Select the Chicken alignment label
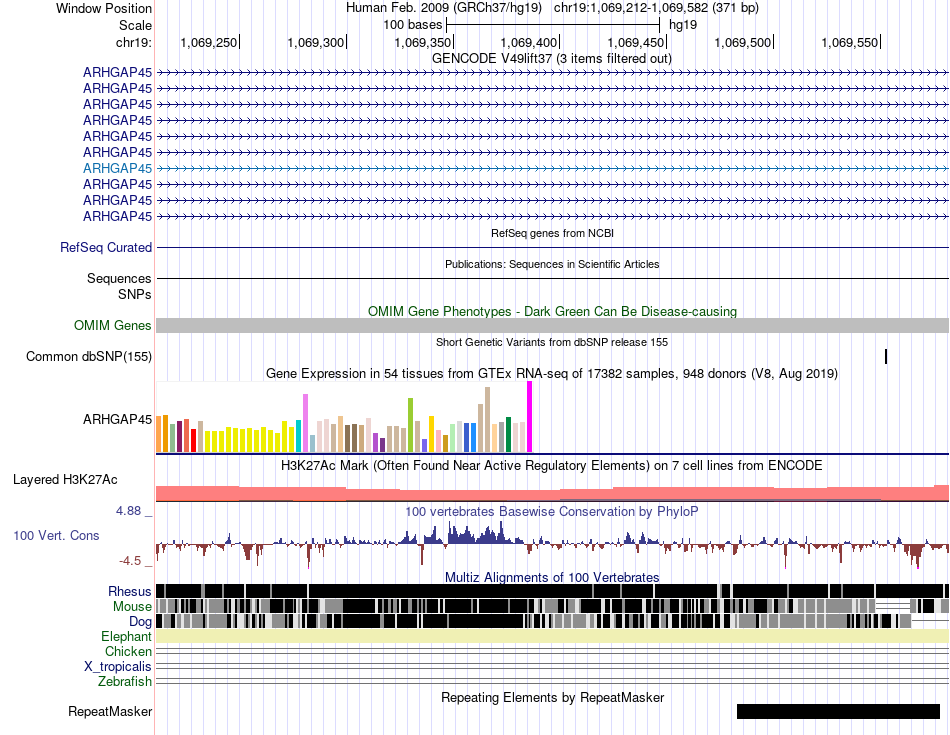This screenshot has width=950, height=735. (x=128, y=651)
